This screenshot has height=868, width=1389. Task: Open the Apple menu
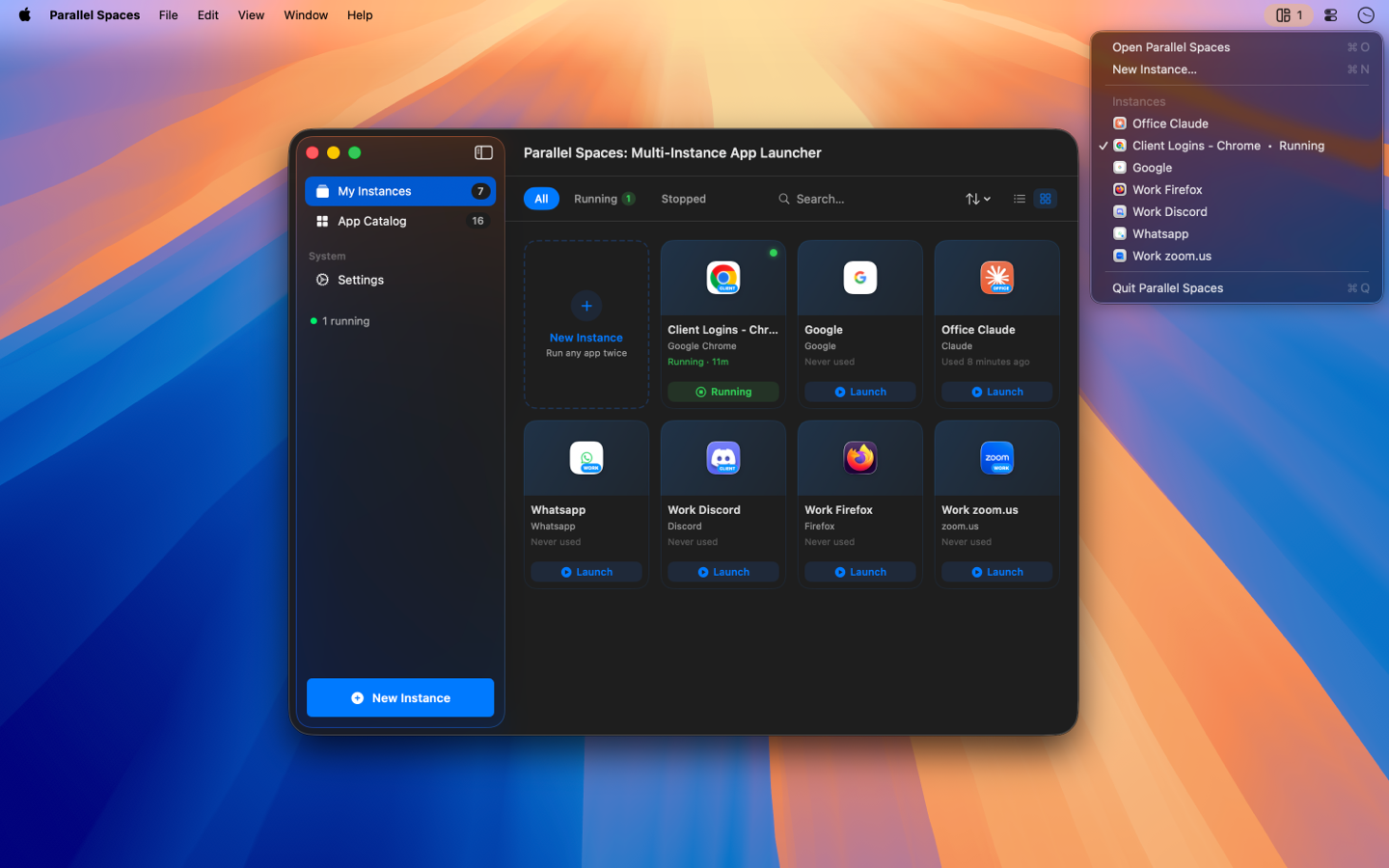pos(24,14)
